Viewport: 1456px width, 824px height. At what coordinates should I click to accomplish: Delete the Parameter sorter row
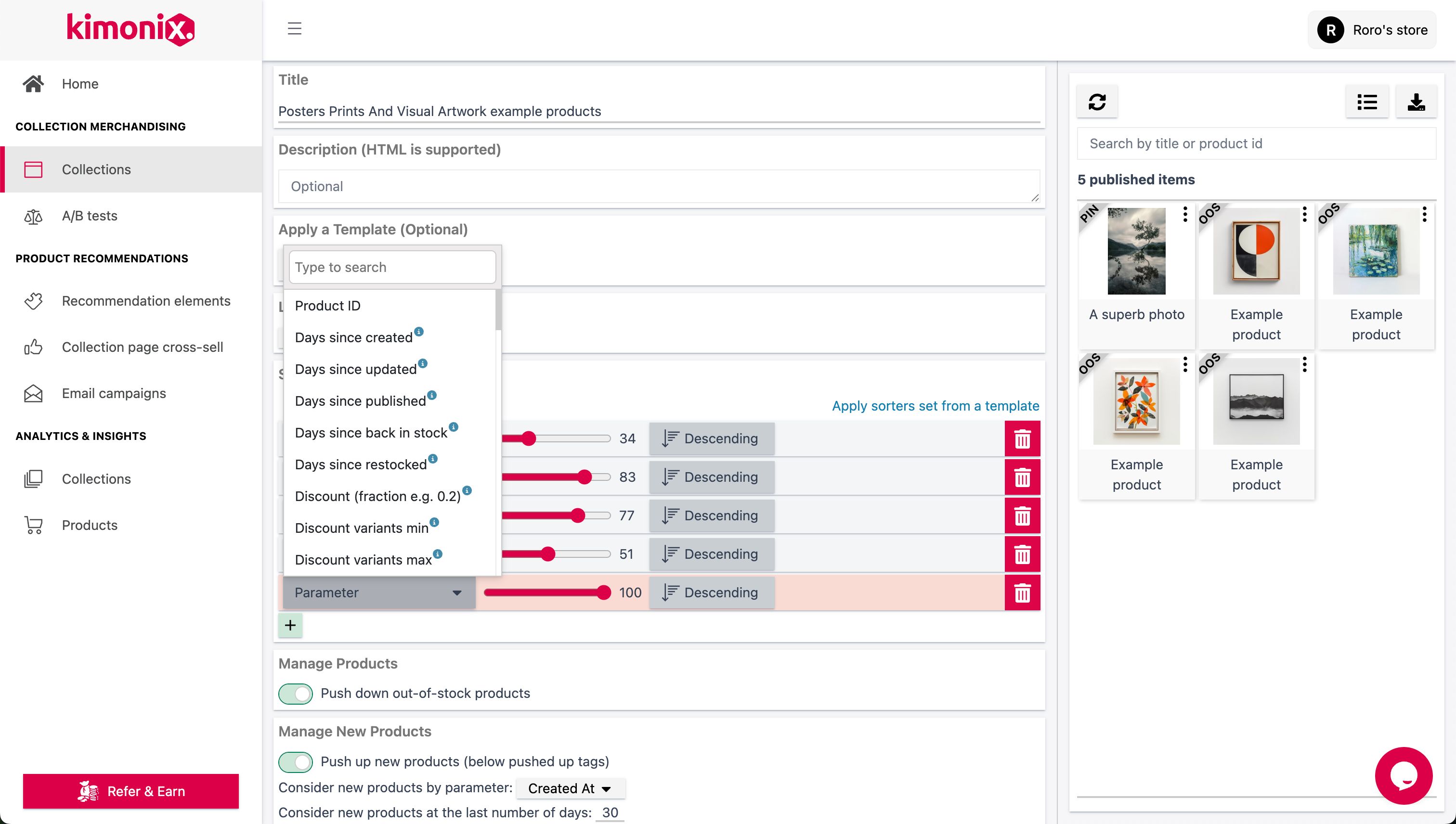click(x=1022, y=592)
